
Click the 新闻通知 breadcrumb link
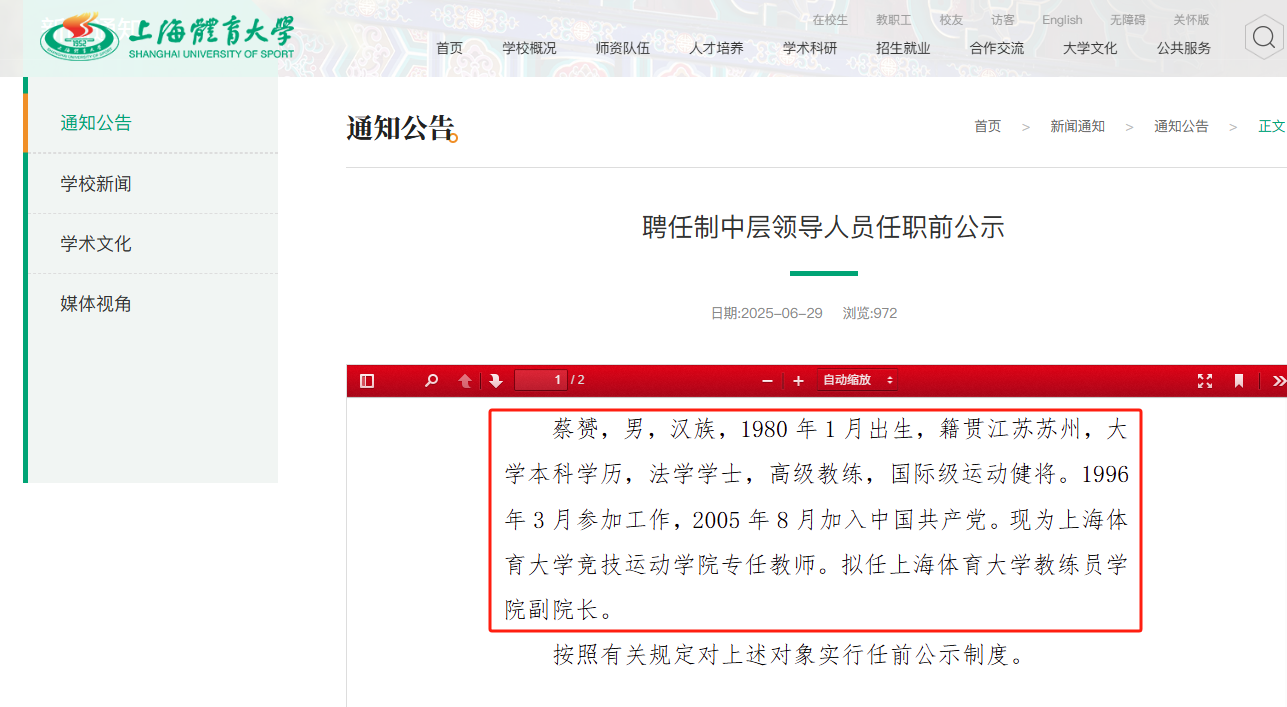(x=1077, y=126)
